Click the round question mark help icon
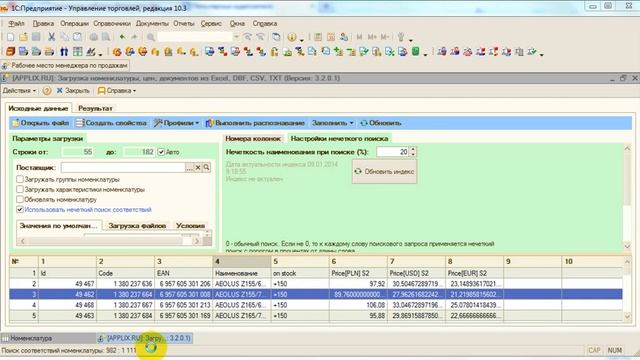The width and height of the screenshot is (640, 360). pos(47,91)
